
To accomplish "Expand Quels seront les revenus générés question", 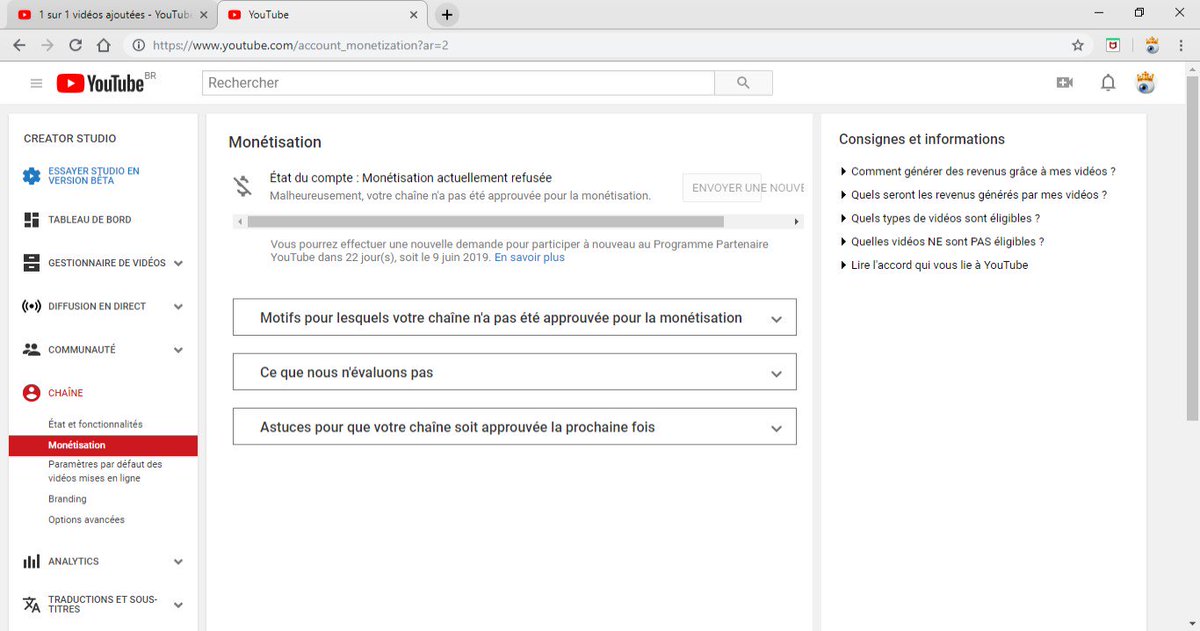I will [973, 195].
